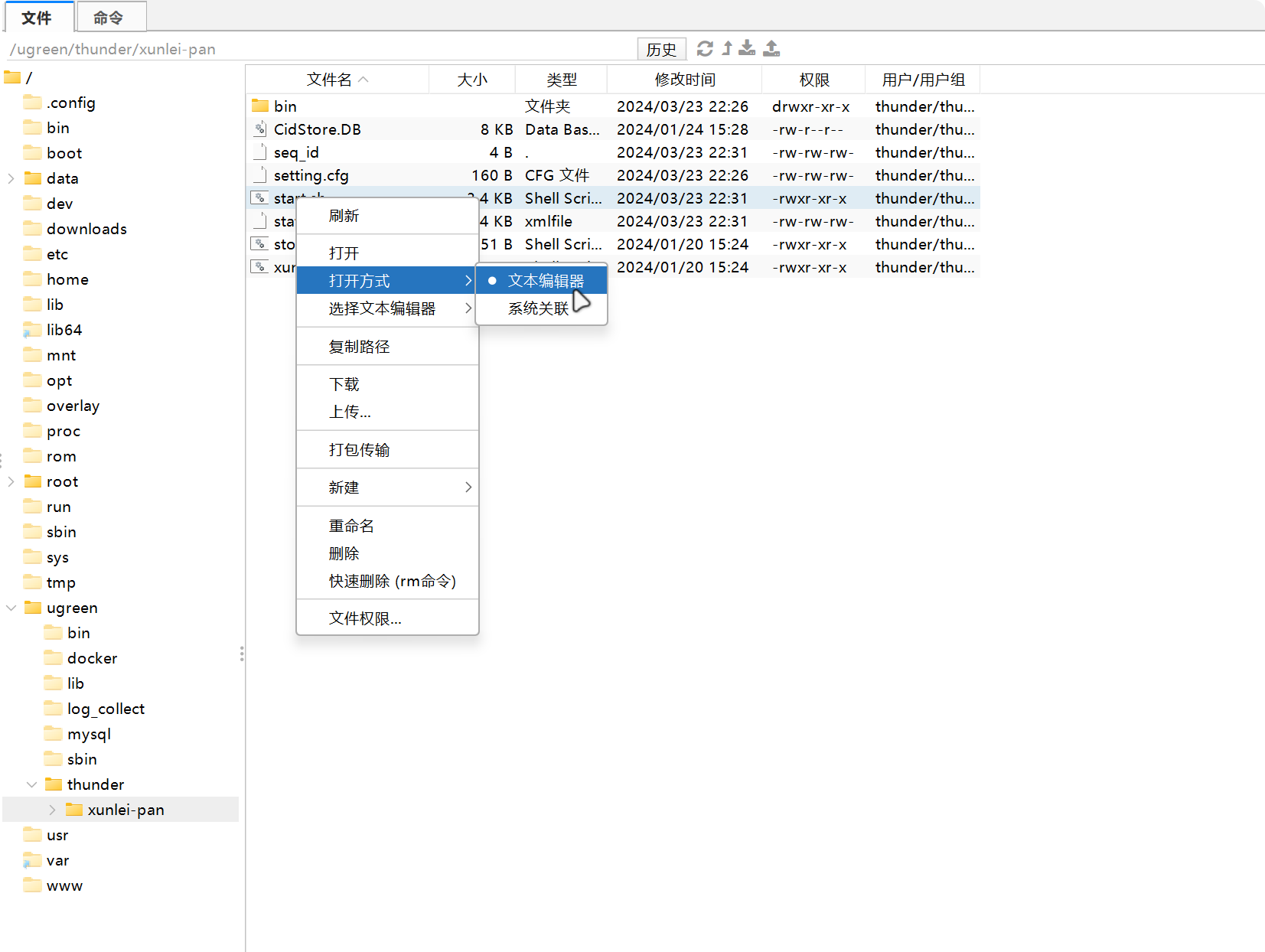This screenshot has width=1265, height=952.
Task: Sort by 修改时间 column header
Action: pyautogui.click(x=685, y=80)
